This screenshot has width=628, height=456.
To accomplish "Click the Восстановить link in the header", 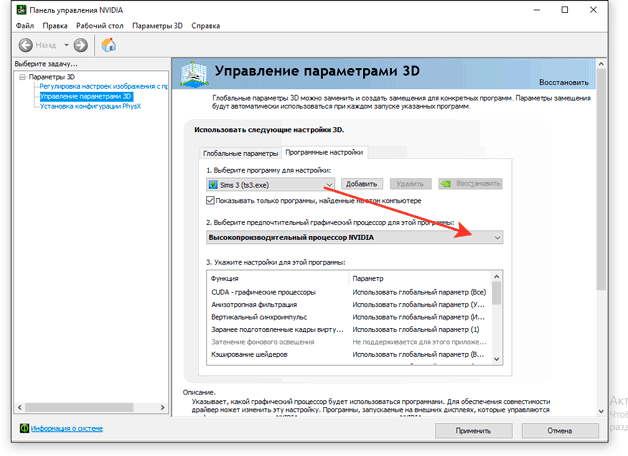I will pyautogui.click(x=564, y=82).
